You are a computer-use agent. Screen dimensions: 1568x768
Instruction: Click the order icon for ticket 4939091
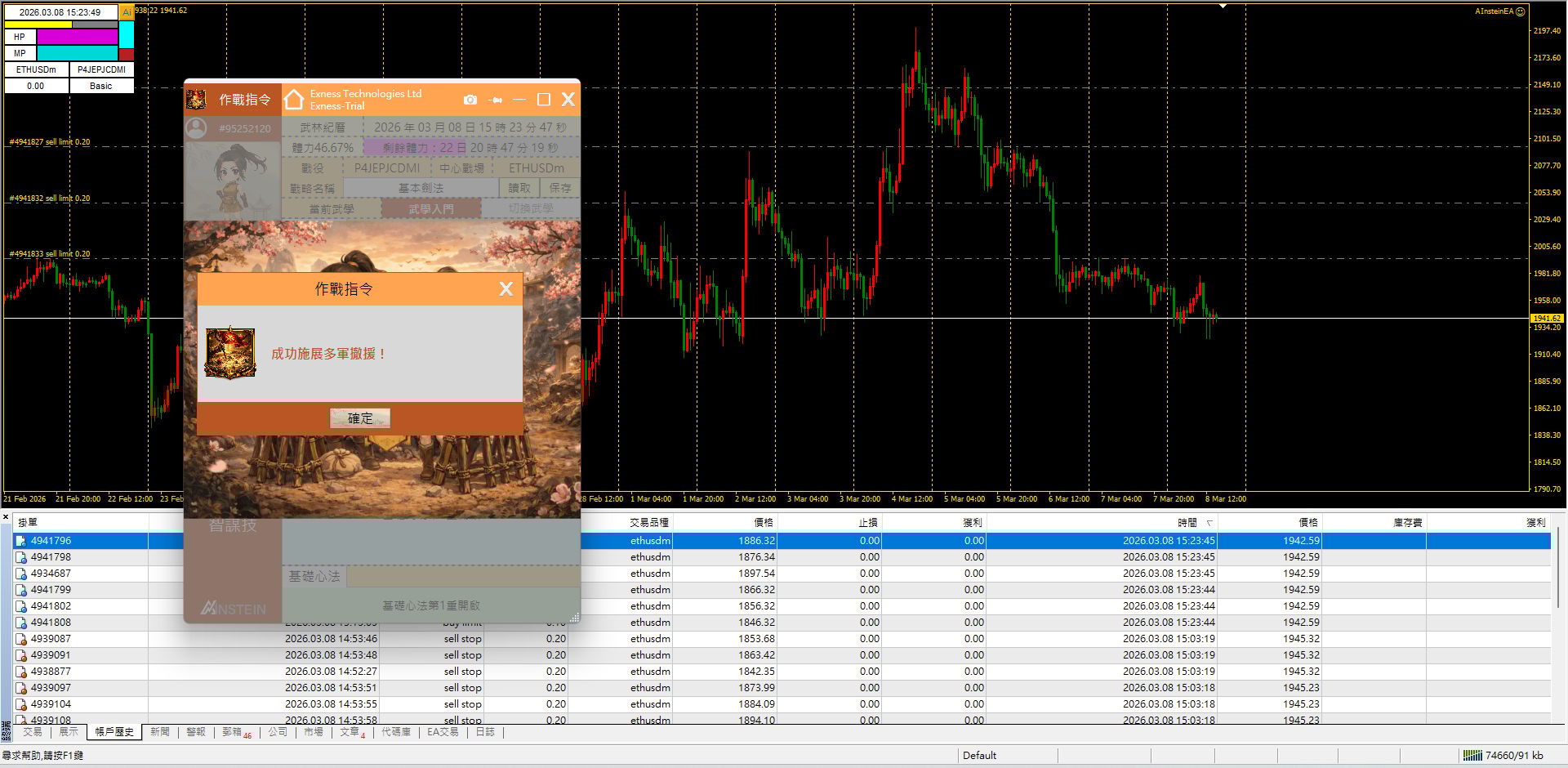[x=21, y=655]
